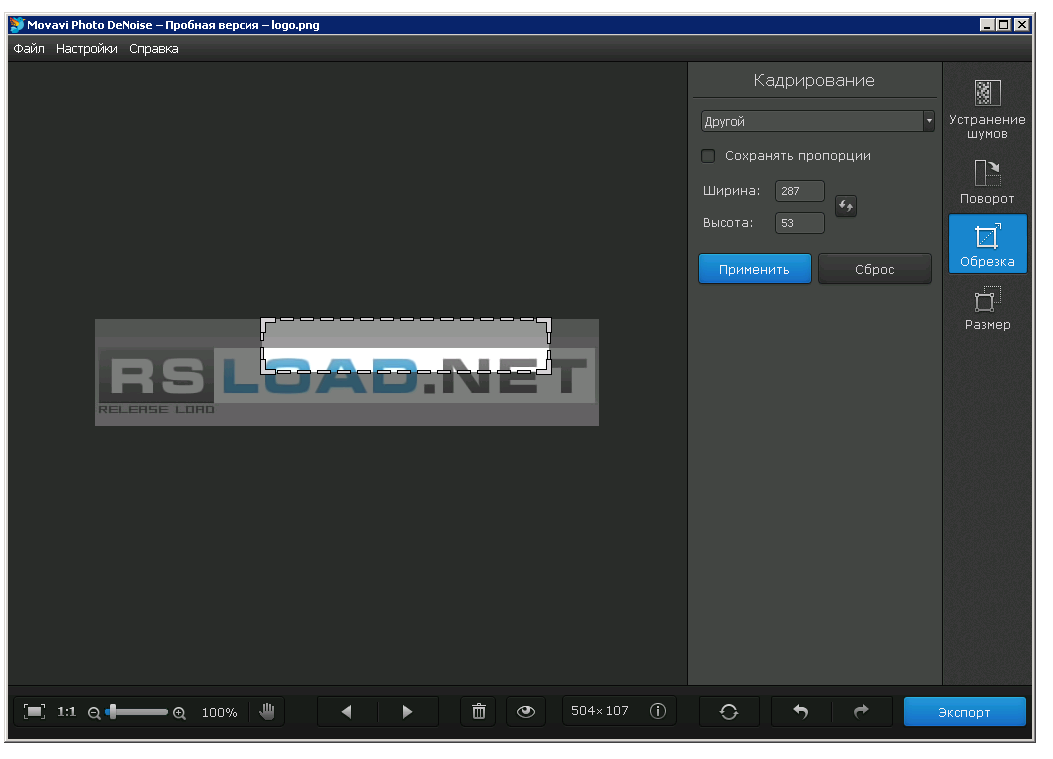Image resolution: width=1053 pixels, height=759 pixels.
Task: Click the RS part of logo image
Action: pos(156,375)
